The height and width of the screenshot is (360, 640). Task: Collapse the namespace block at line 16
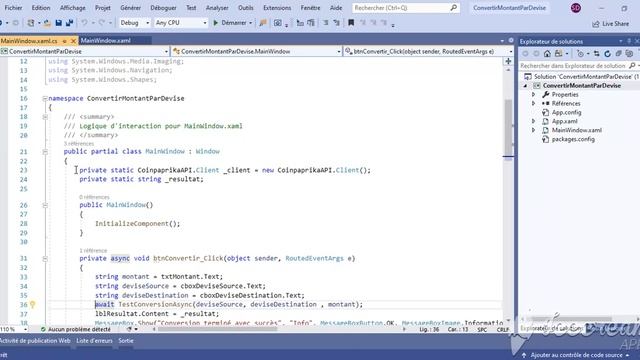[45, 98]
